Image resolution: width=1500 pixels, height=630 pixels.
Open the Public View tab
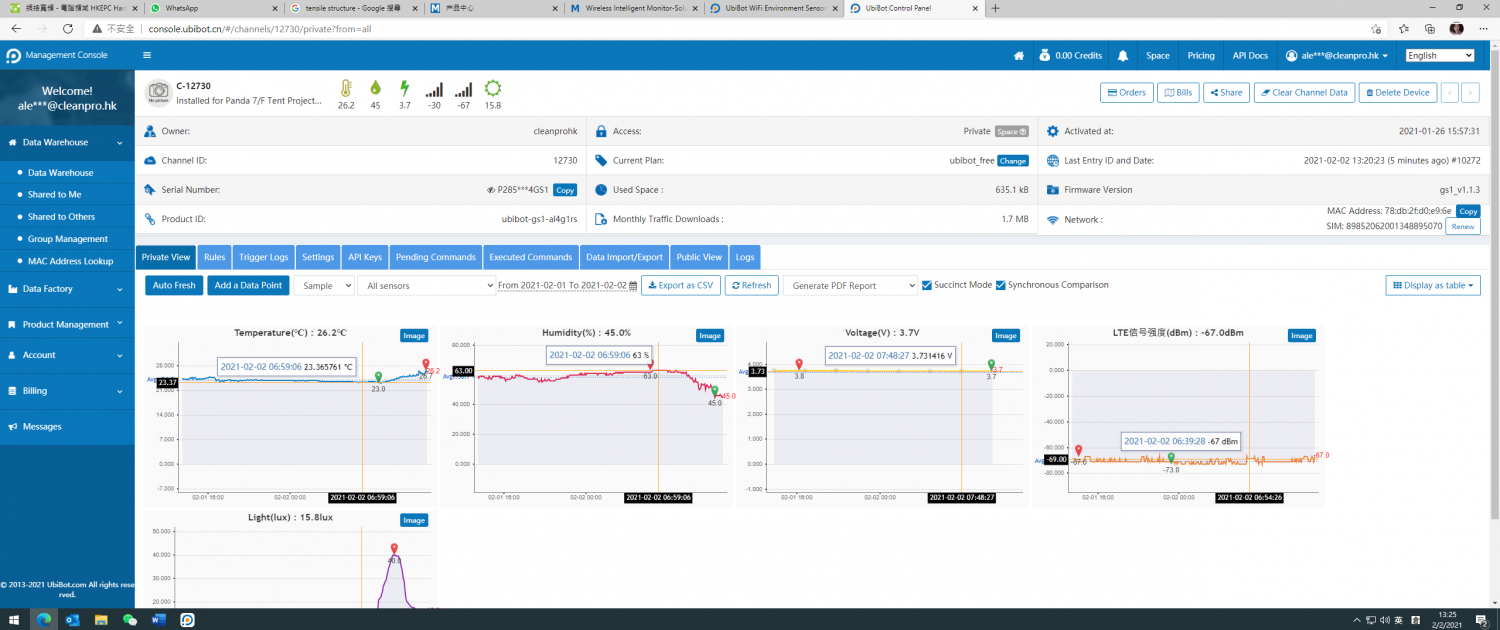pyautogui.click(x=699, y=257)
